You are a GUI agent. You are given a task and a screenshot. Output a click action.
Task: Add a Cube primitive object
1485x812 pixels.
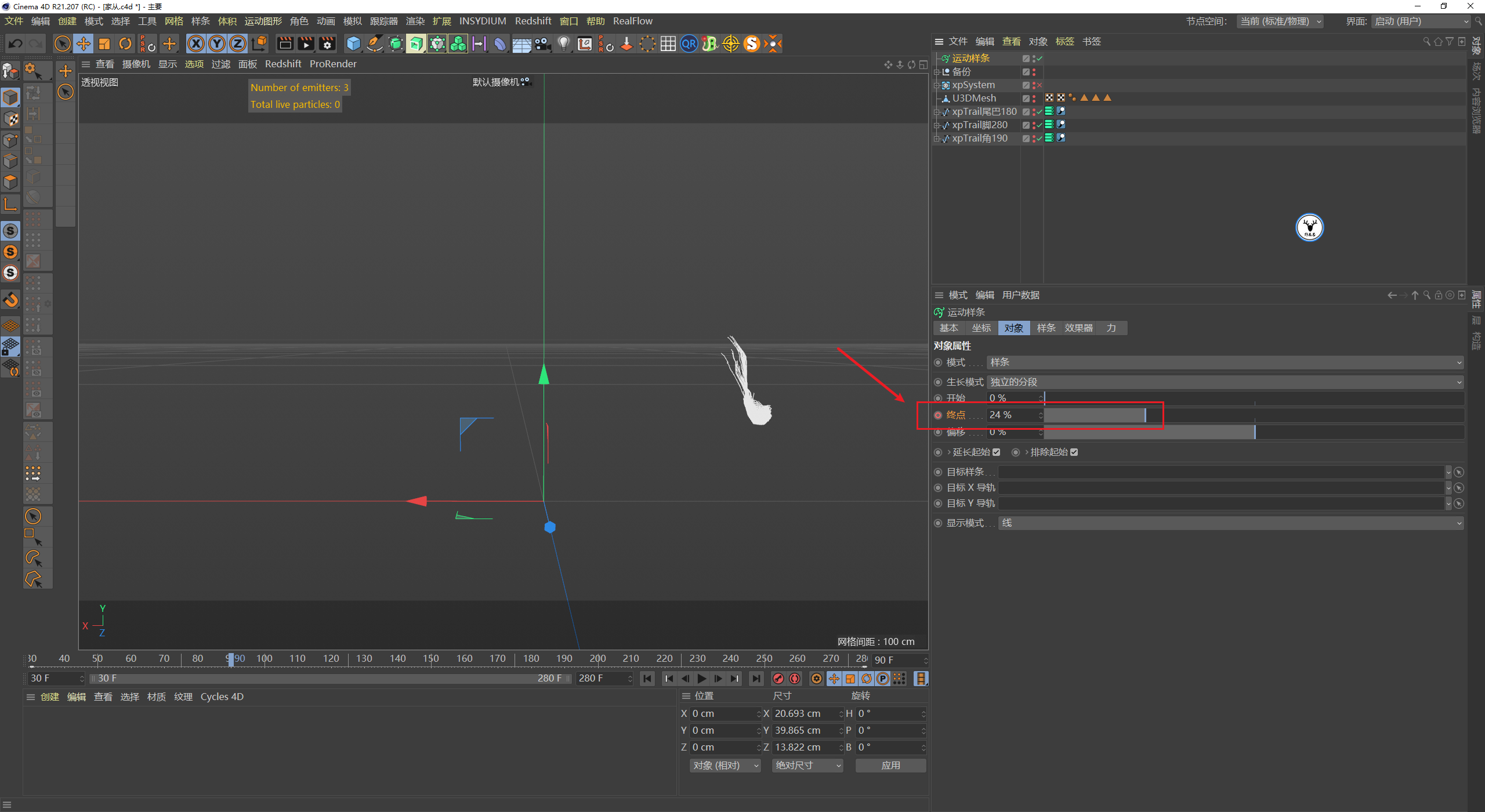coord(353,44)
